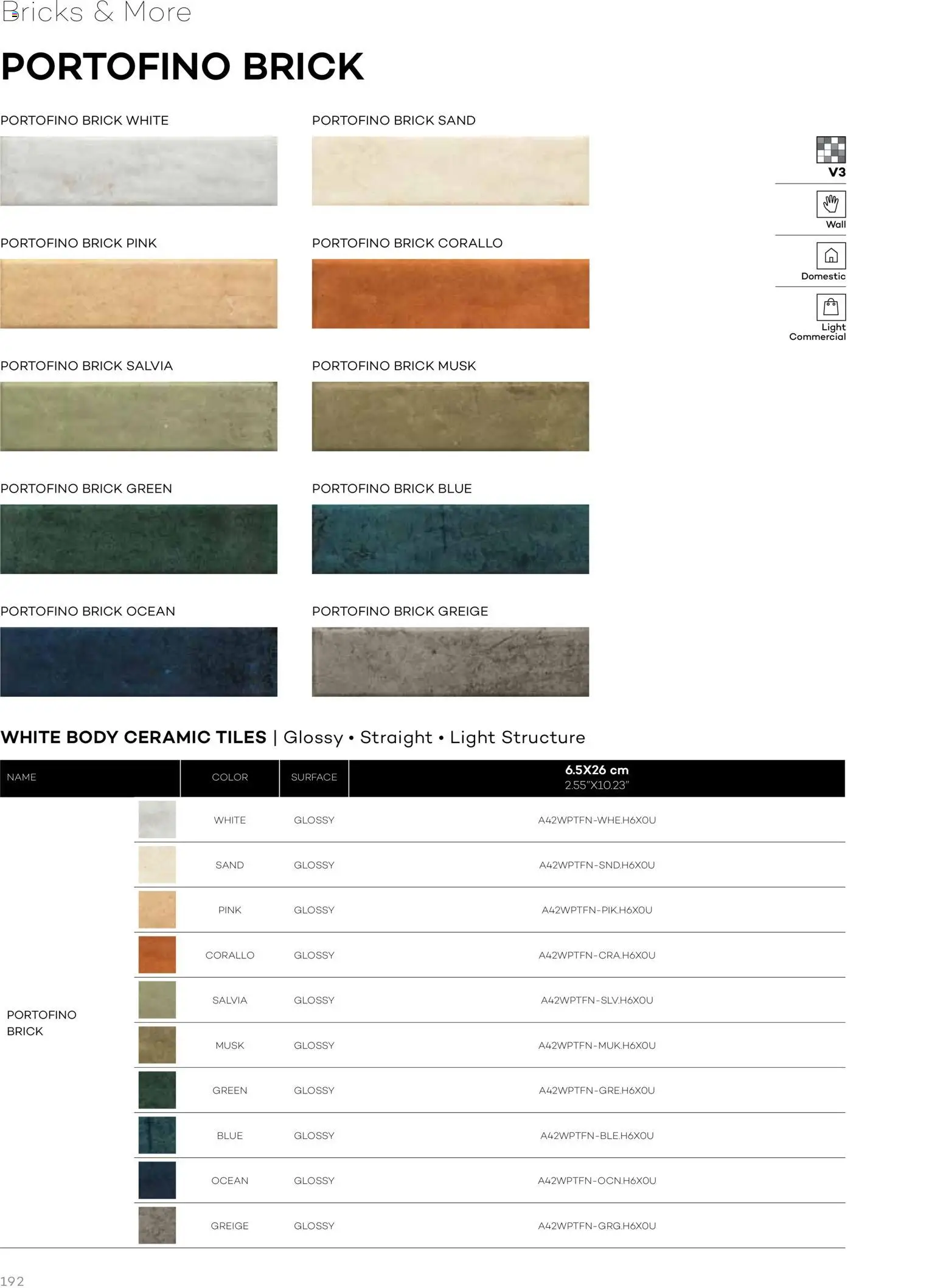Click the GREIGE color name cell
Image resolution: width=943 pixels, height=1288 pixels.
tap(230, 1225)
